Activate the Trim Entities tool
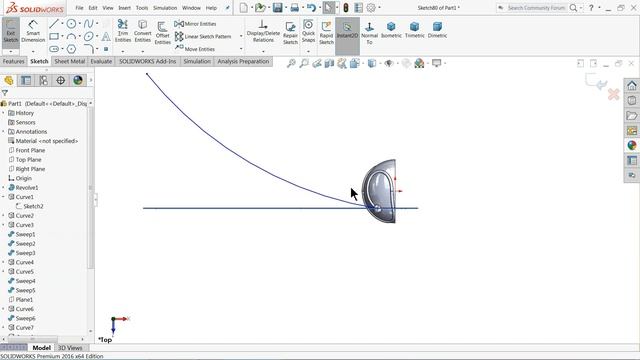The height and width of the screenshot is (360, 640). pyautogui.click(x=122, y=31)
